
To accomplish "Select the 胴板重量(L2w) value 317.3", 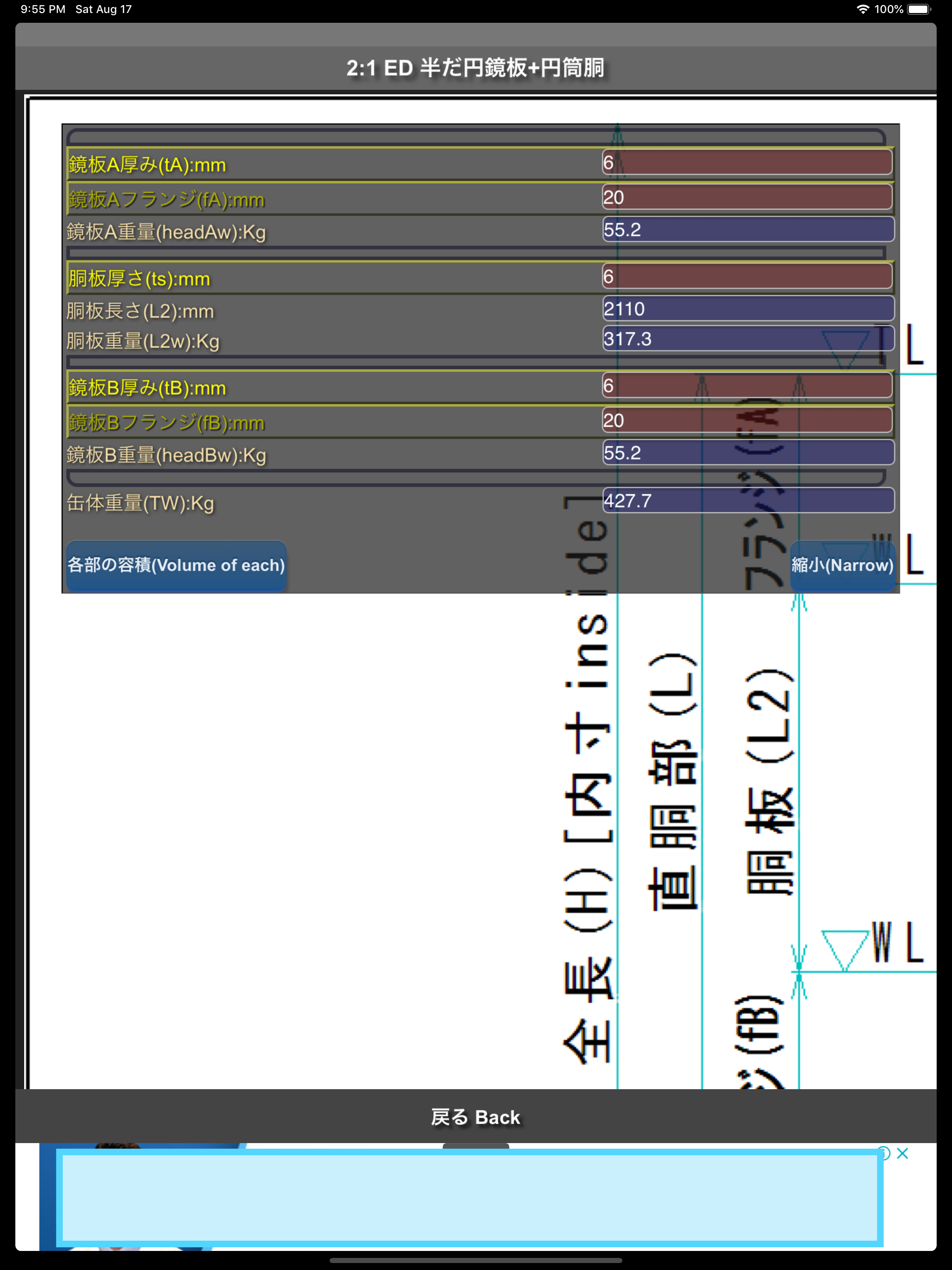I will 748,339.
